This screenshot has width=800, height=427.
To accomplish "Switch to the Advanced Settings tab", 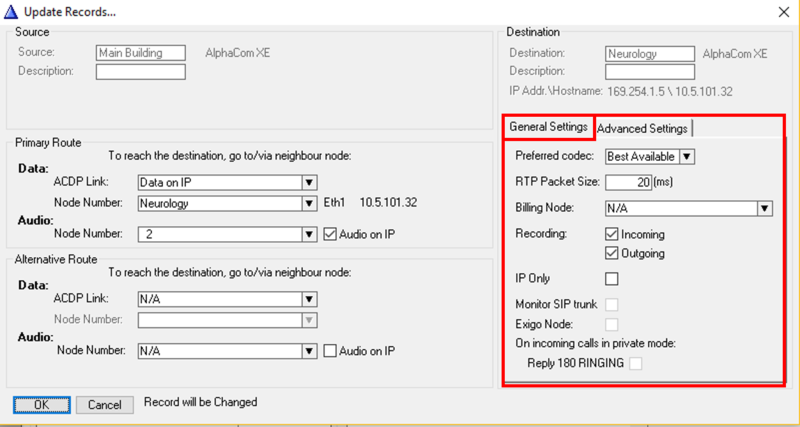I will 642,129.
